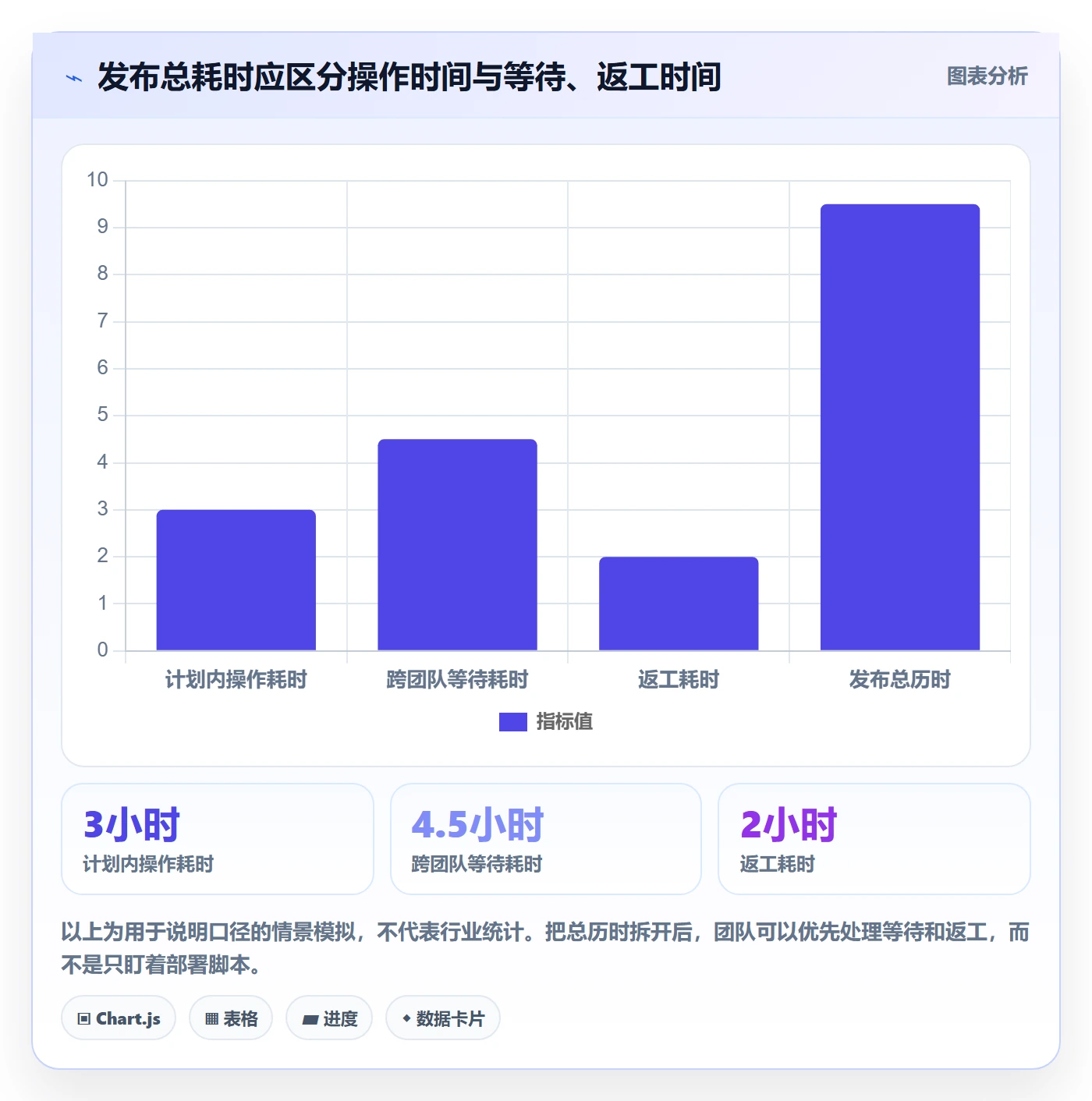
Task: Click the y-axis value 5
Action: 102,415
